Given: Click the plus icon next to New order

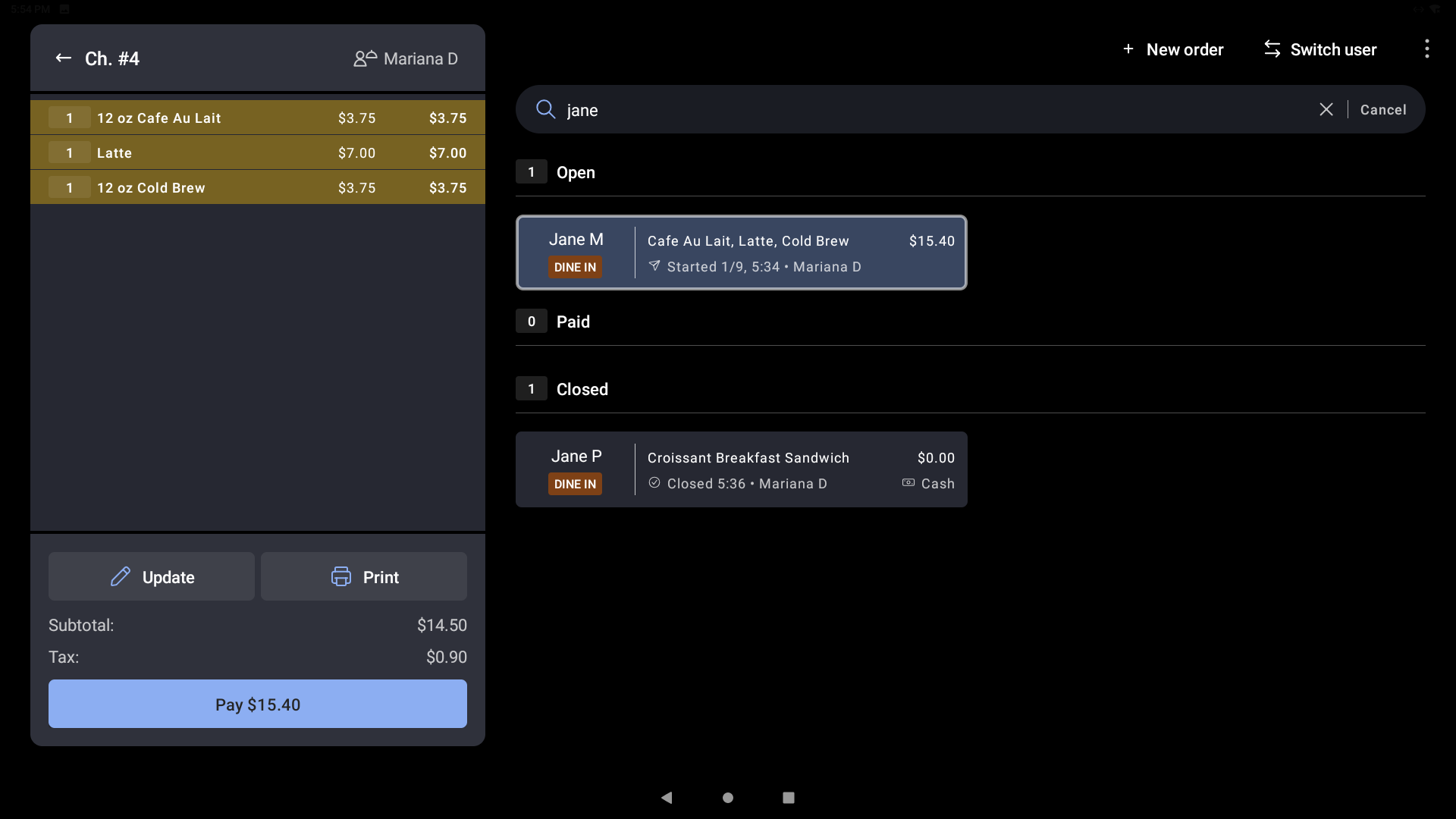Looking at the screenshot, I should [x=1128, y=49].
